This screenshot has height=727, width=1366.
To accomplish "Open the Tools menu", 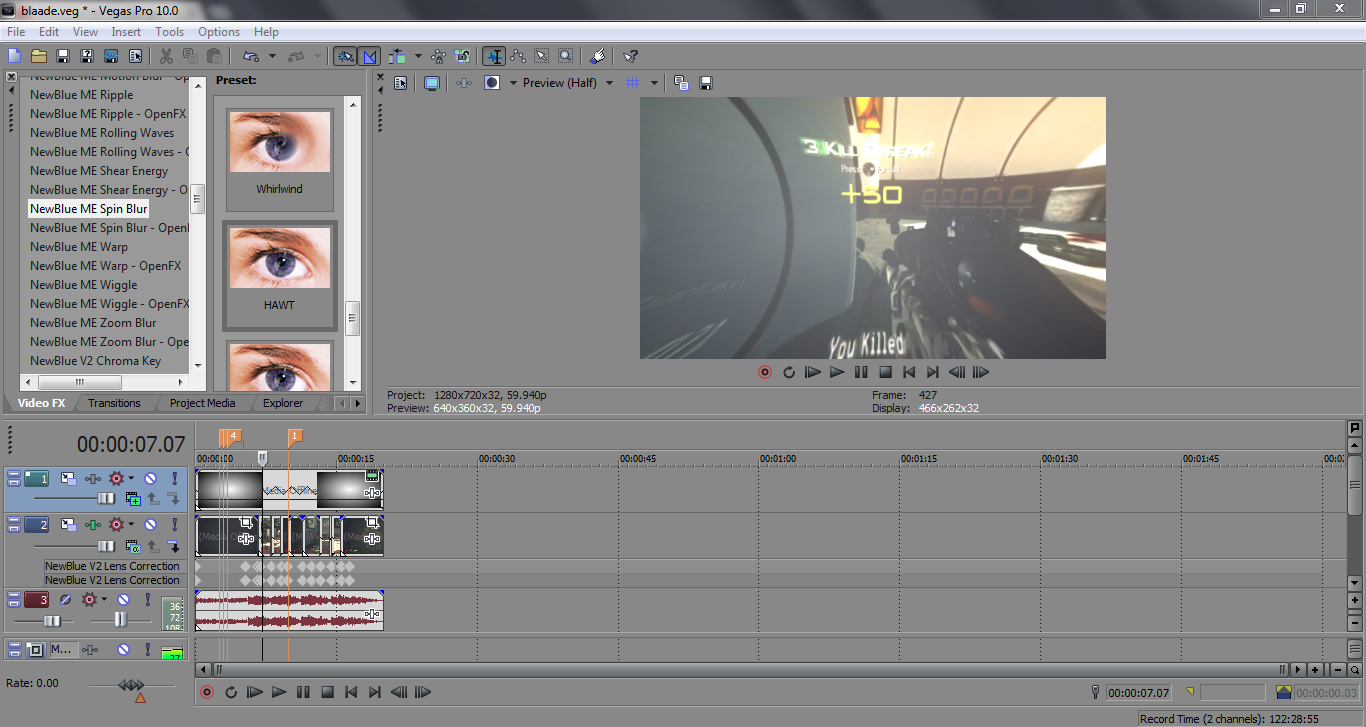I will tap(169, 32).
